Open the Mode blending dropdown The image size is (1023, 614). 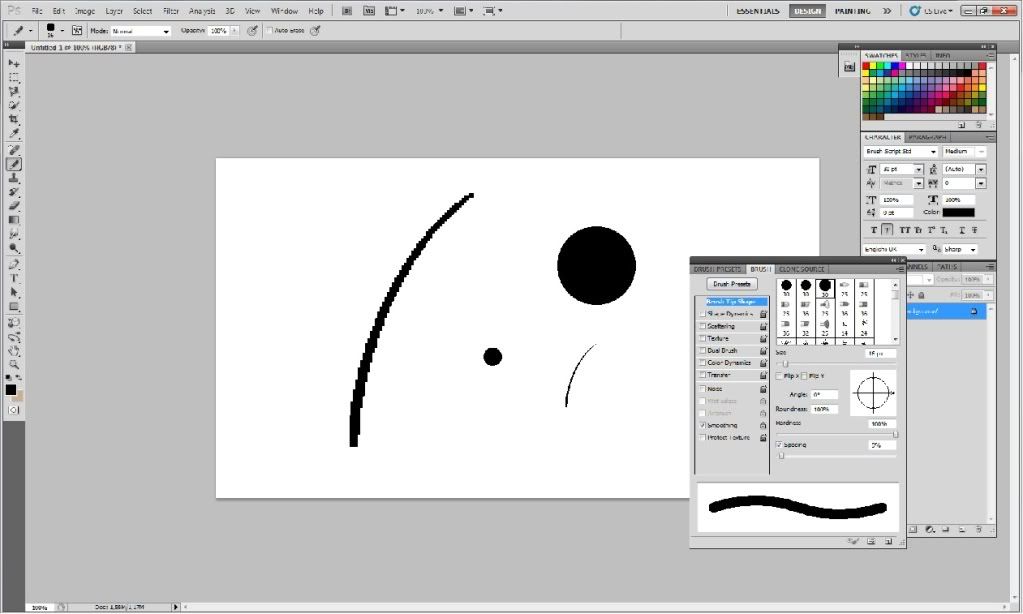[140, 31]
